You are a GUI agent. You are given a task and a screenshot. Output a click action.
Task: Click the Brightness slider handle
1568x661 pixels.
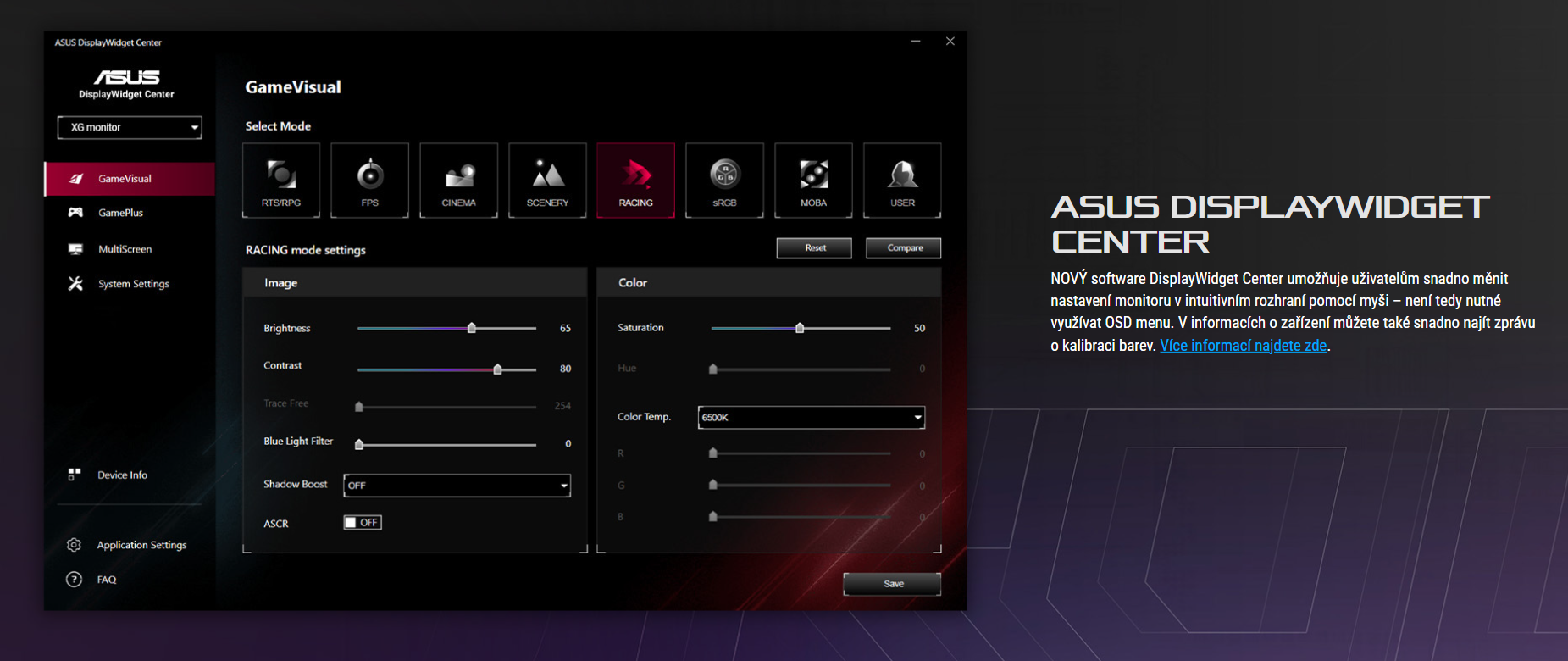pyautogui.click(x=472, y=328)
